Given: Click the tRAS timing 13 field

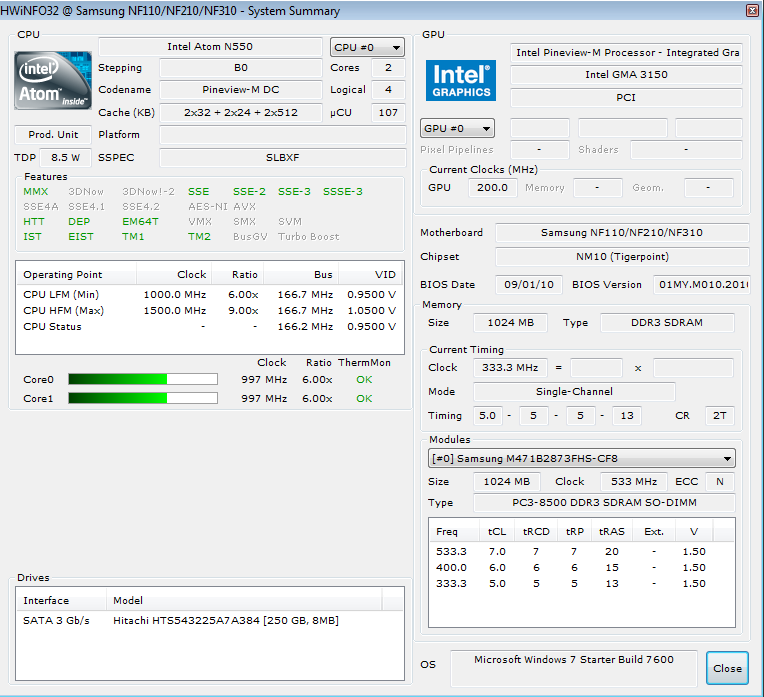Looking at the screenshot, I should [627, 416].
